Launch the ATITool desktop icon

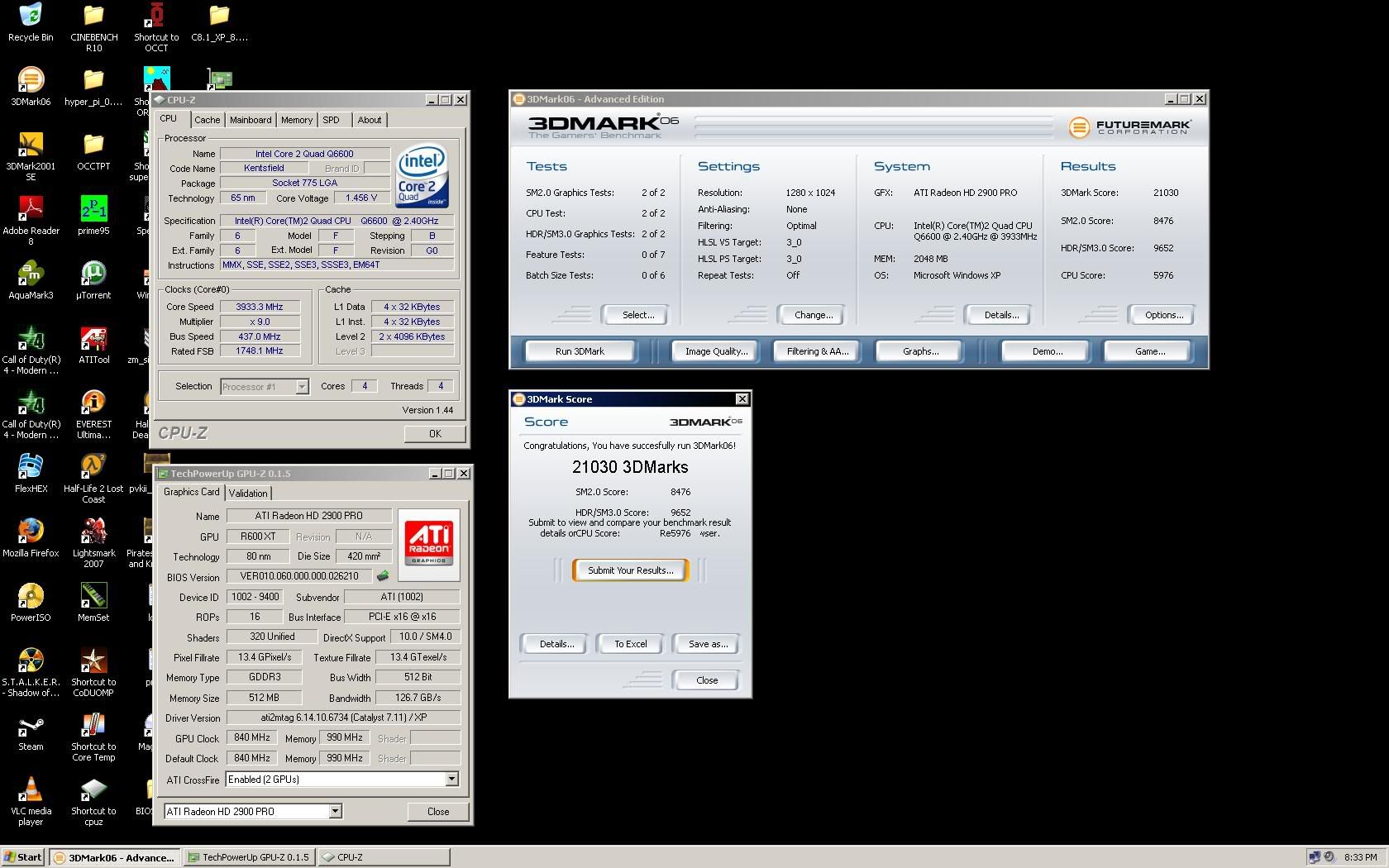point(93,345)
